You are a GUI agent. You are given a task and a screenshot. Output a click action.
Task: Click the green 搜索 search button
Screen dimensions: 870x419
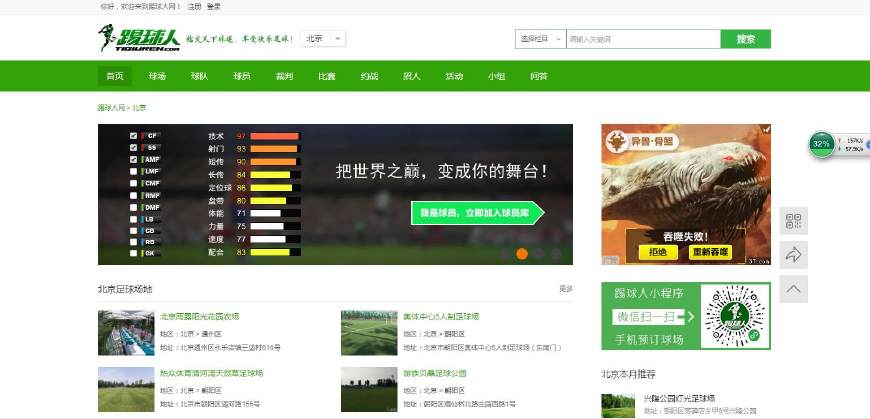tap(746, 39)
